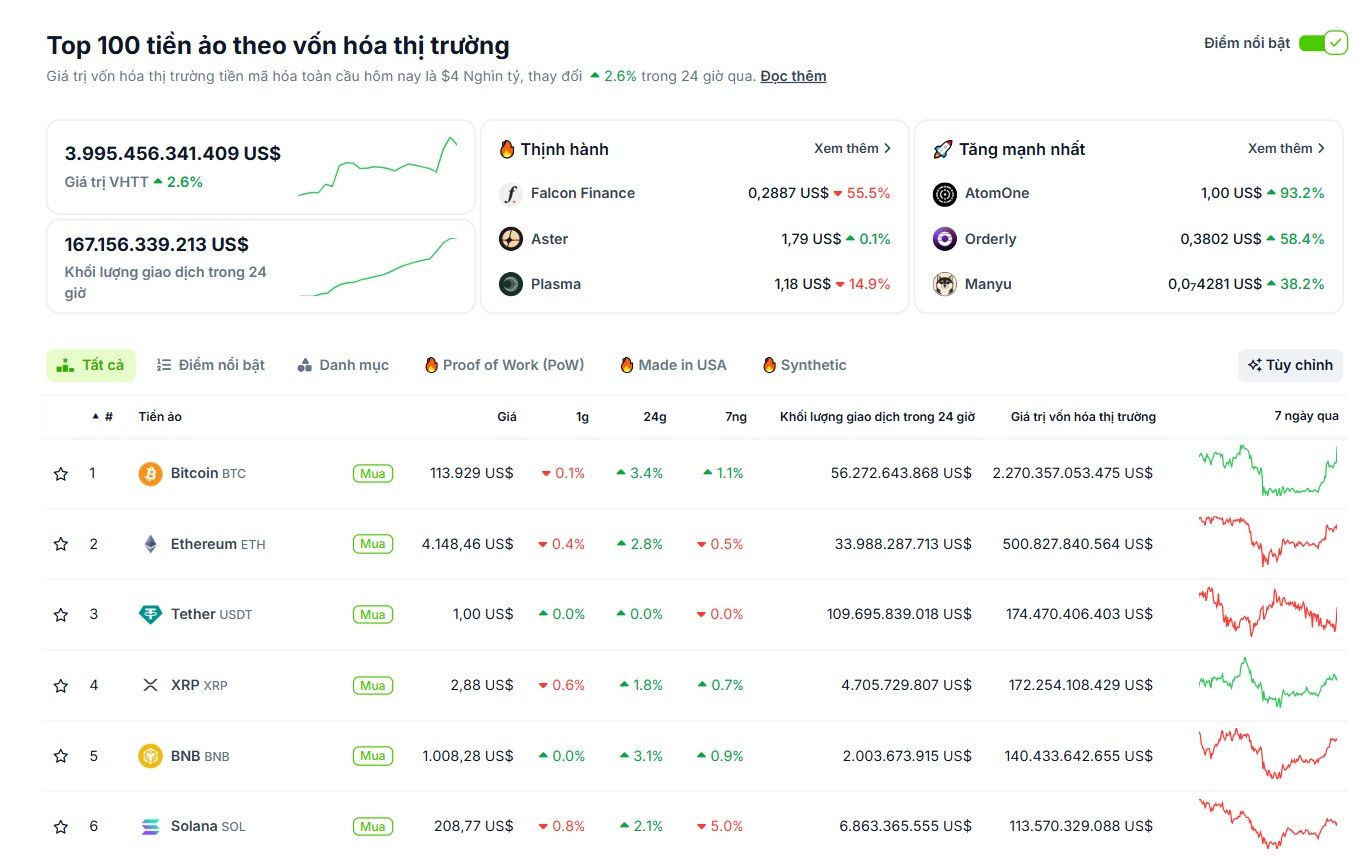
Task: Star Bitcoin as a favorite
Action: tap(60, 473)
